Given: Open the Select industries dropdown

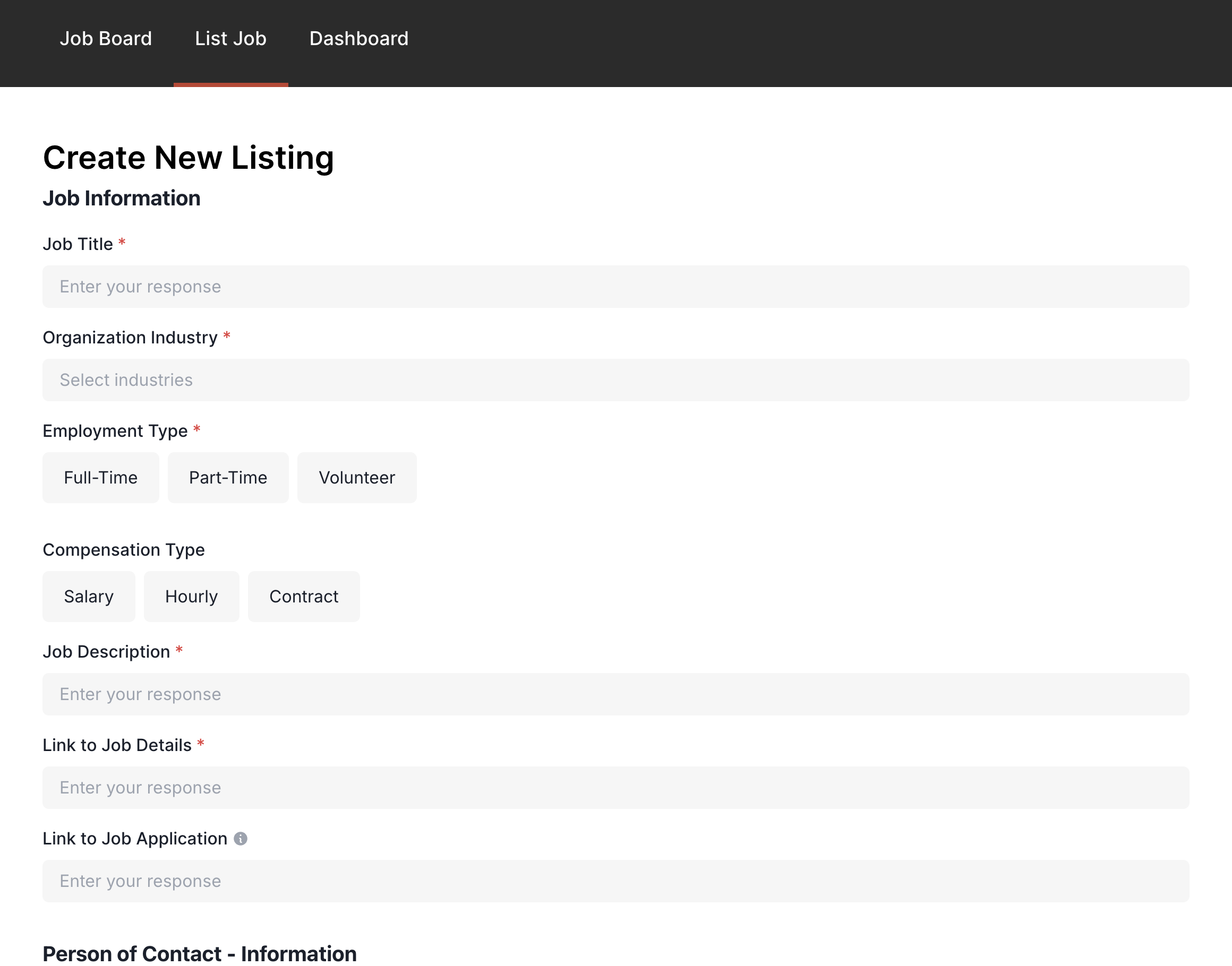Looking at the screenshot, I should click(x=615, y=380).
